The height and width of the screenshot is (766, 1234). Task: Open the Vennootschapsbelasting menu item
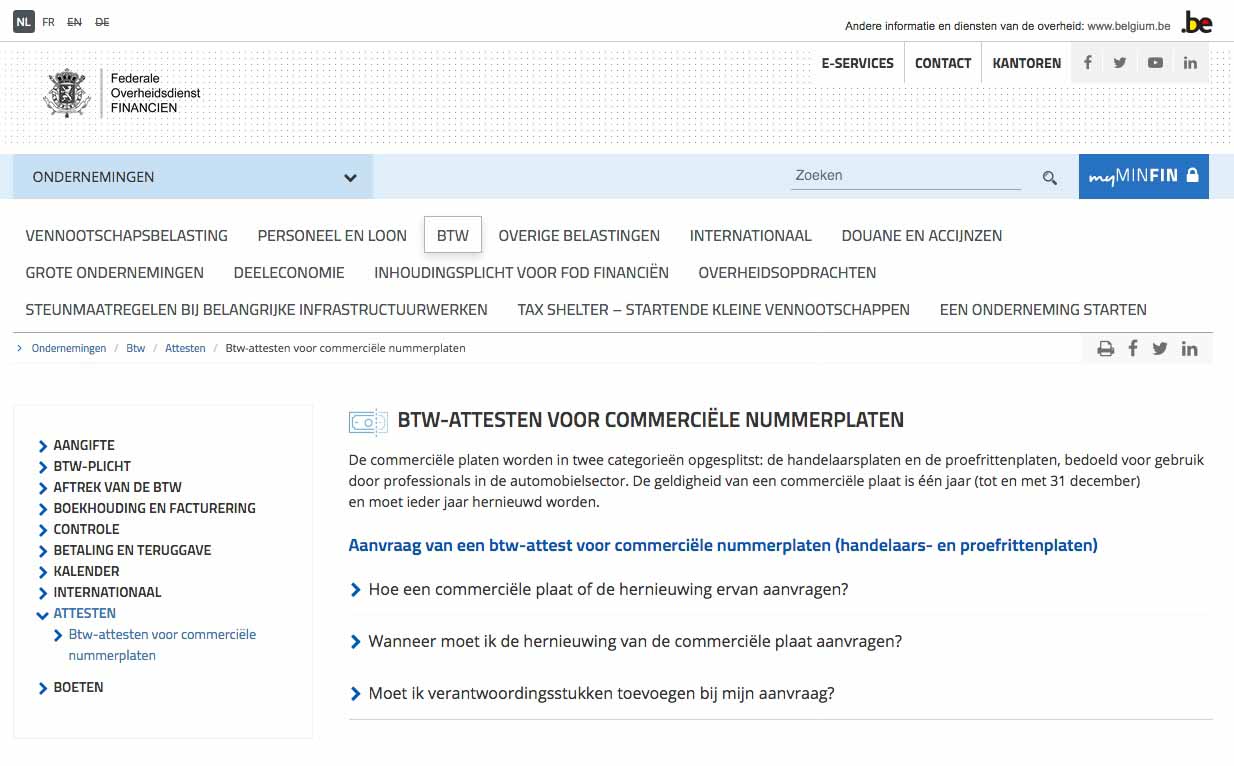pos(127,236)
